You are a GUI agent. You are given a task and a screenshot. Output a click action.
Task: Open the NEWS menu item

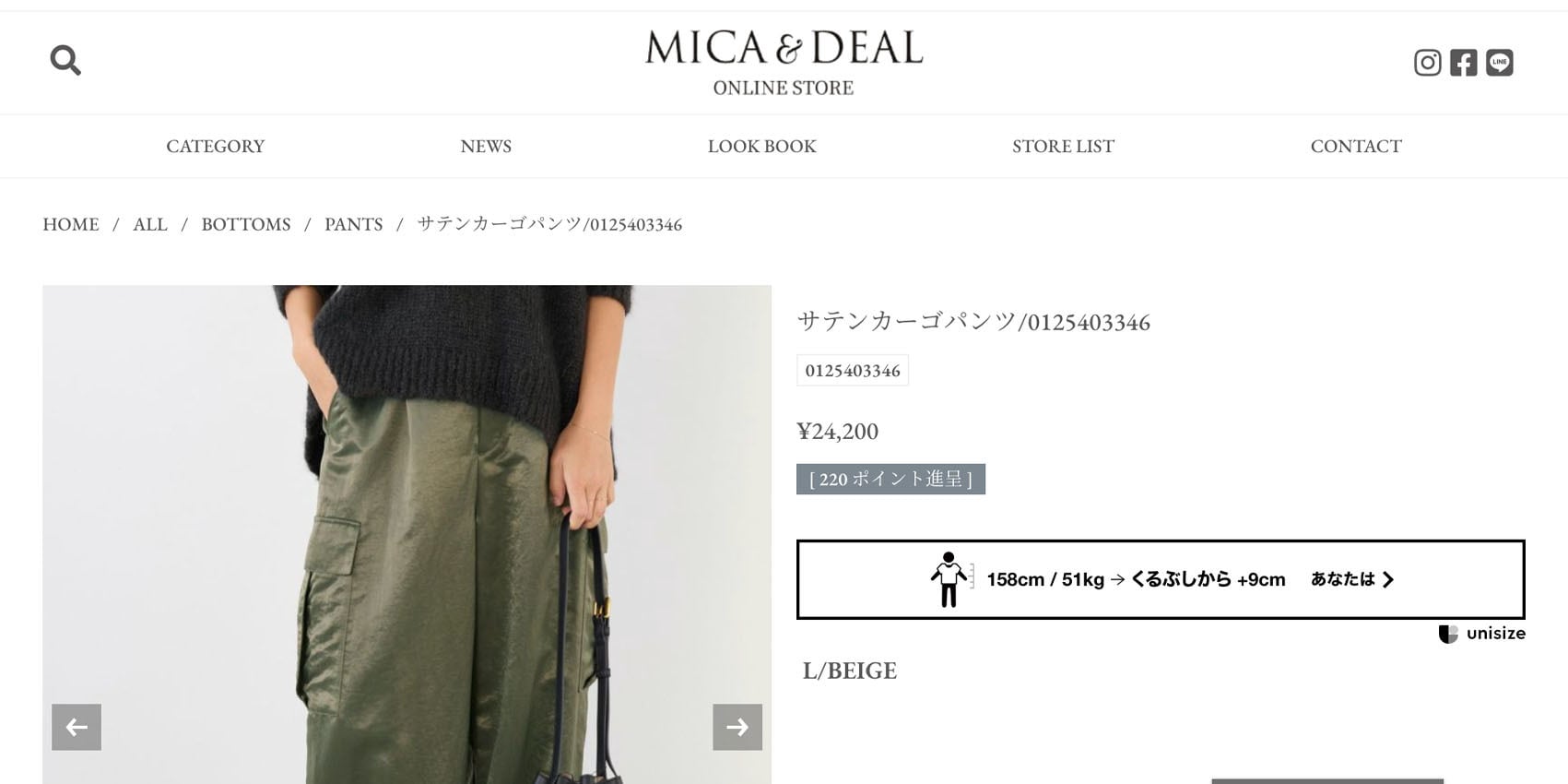click(486, 146)
